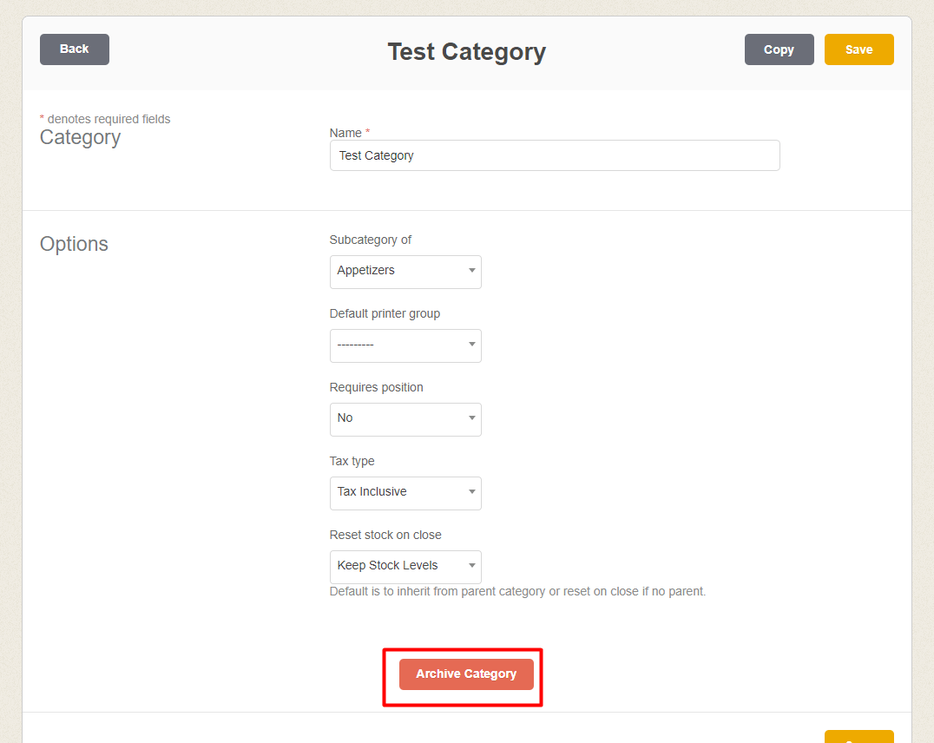The image size is (934, 743).
Task: Open the Reset stock on close dropdown
Action: [x=405, y=567]
